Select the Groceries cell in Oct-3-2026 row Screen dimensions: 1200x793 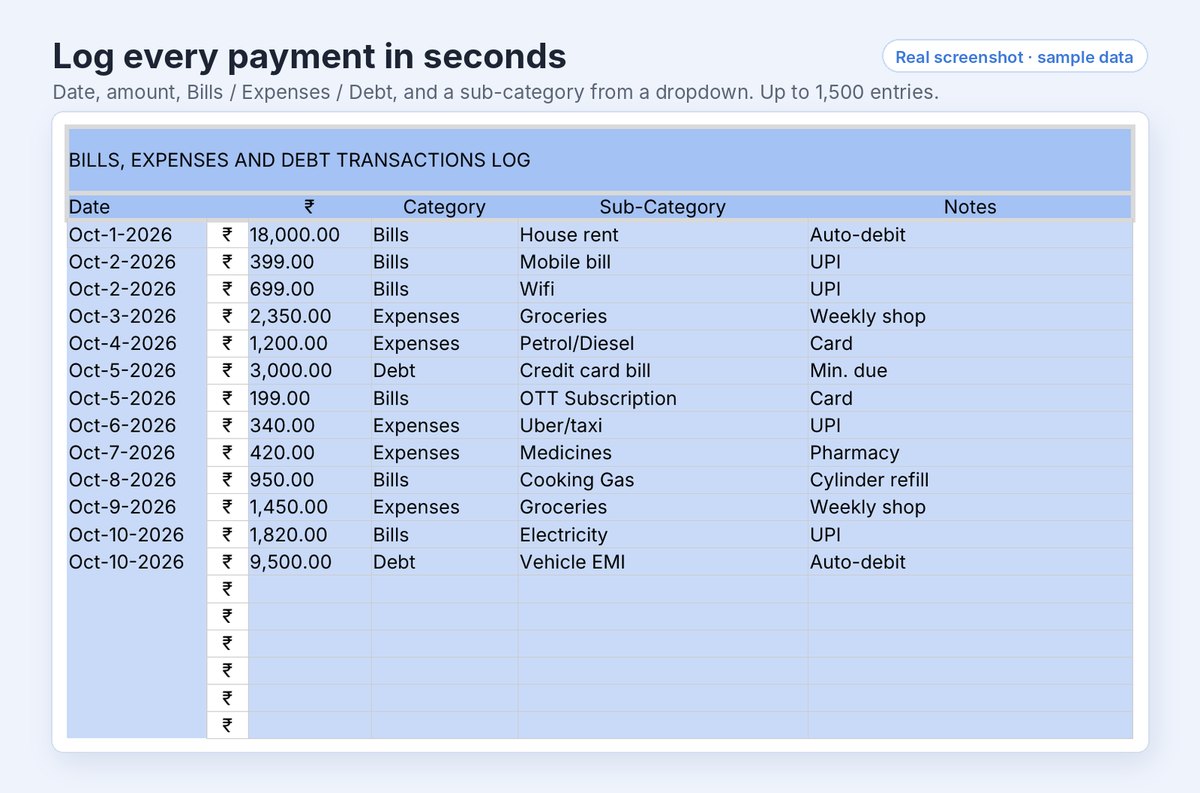tap(663, 316)
